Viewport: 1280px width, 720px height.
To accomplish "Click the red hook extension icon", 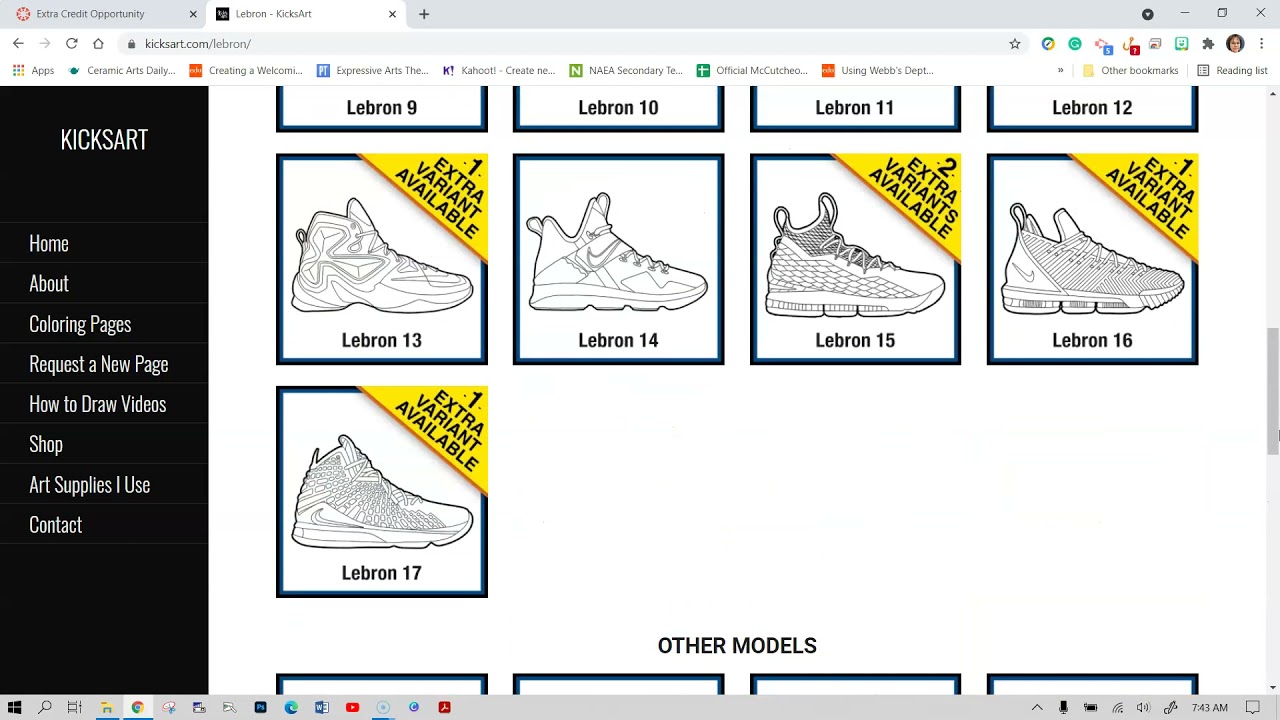I will click(1131, 45).
